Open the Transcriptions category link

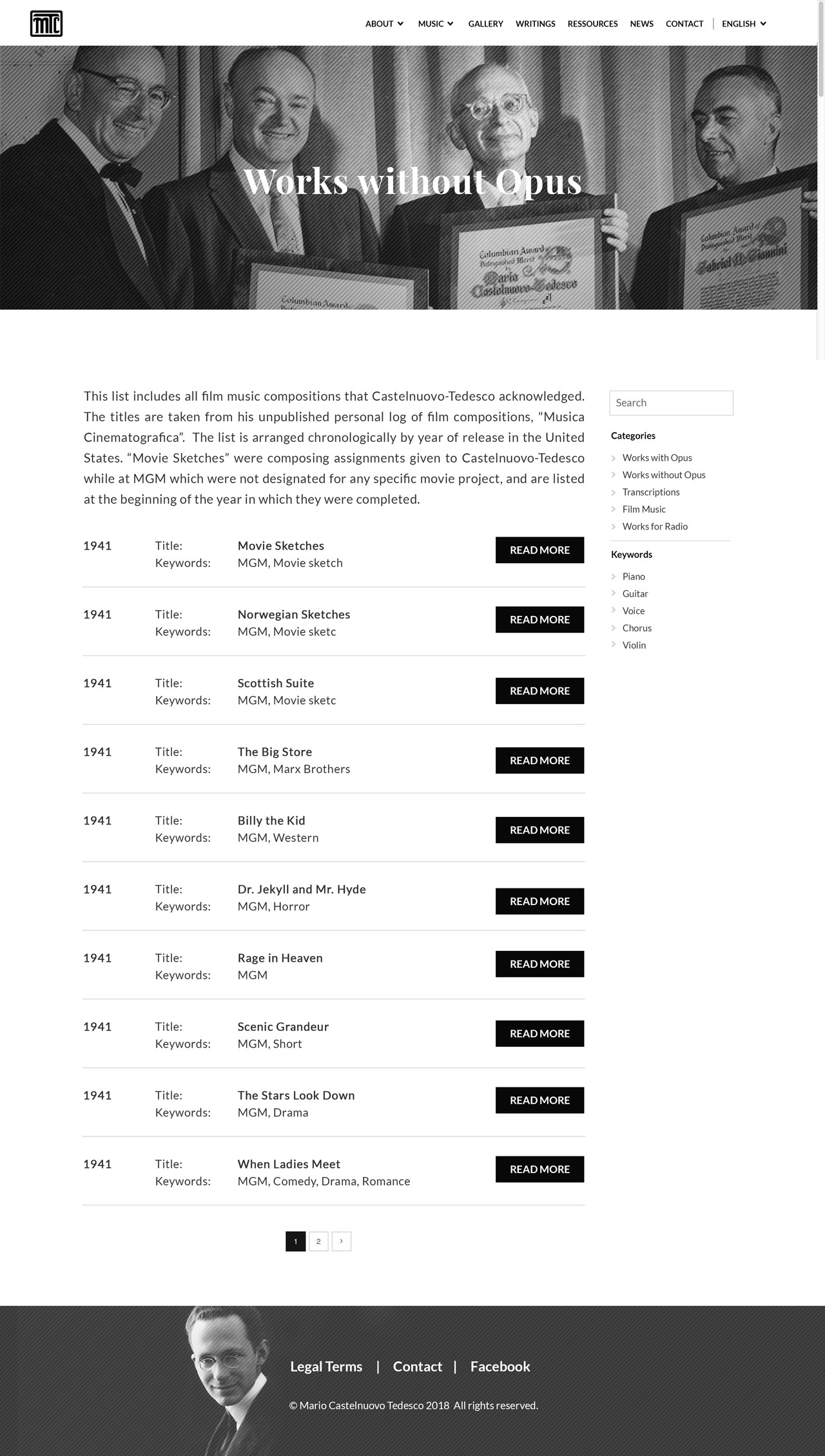pyautogui.click(x=651, y=492)
